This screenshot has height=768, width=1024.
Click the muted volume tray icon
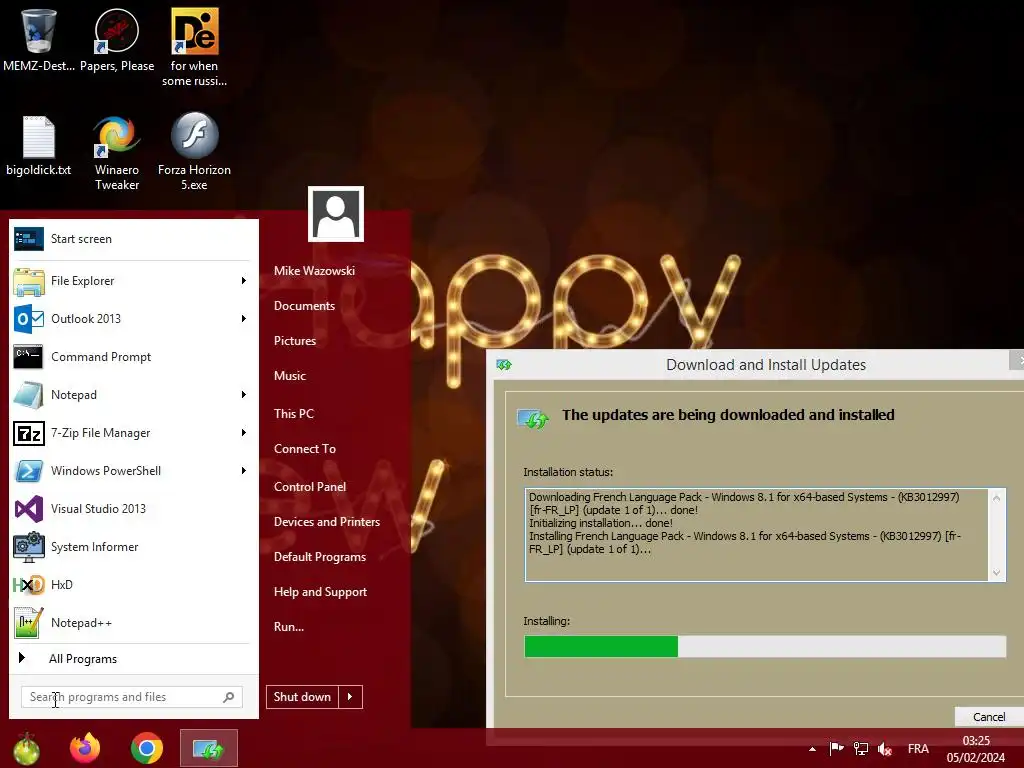tap(885, 748)
